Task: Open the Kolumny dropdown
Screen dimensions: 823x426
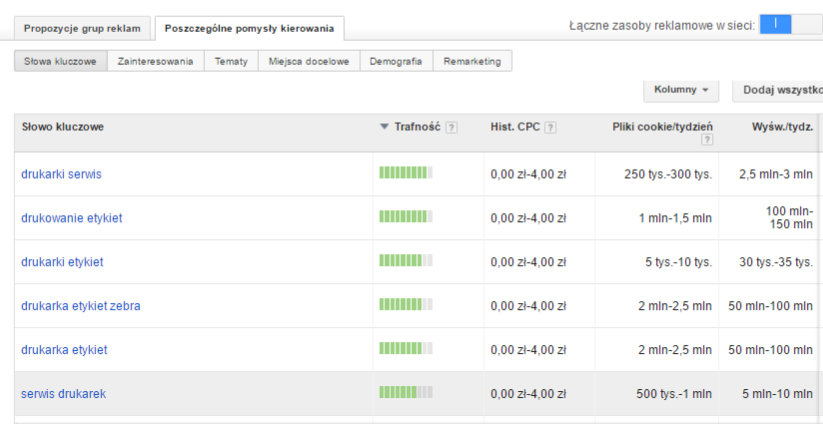Action: tap(680, 90)
